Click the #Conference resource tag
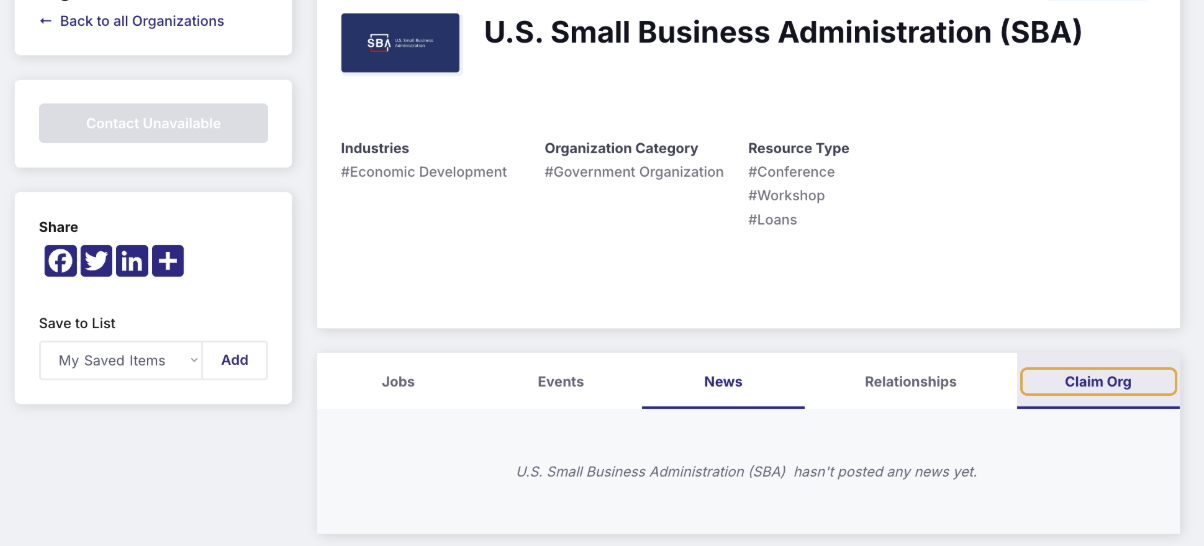 point(791,172)
